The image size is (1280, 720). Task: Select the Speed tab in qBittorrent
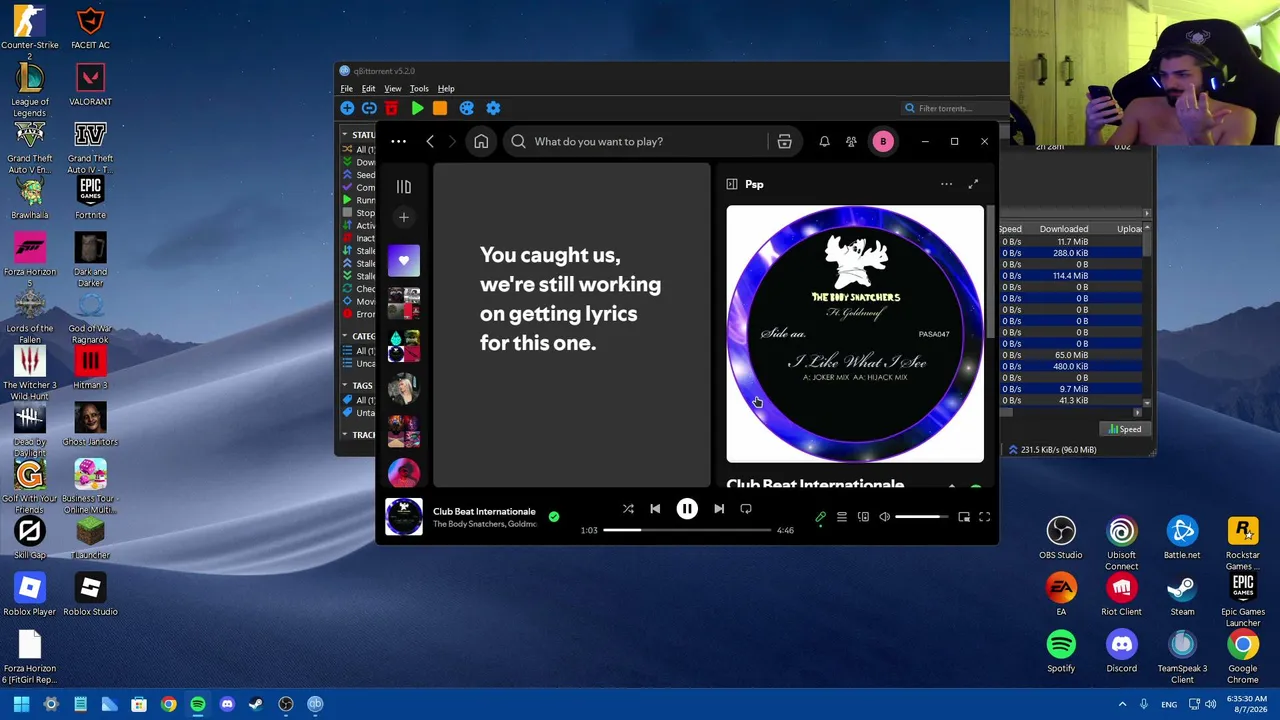click(x=1124, y=429)
